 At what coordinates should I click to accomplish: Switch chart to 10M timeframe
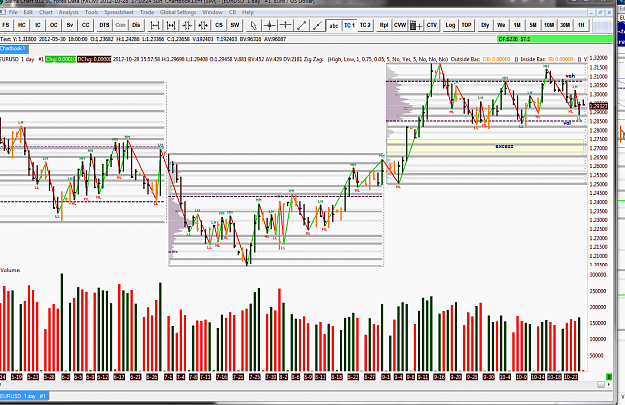[x=549, y=25]
